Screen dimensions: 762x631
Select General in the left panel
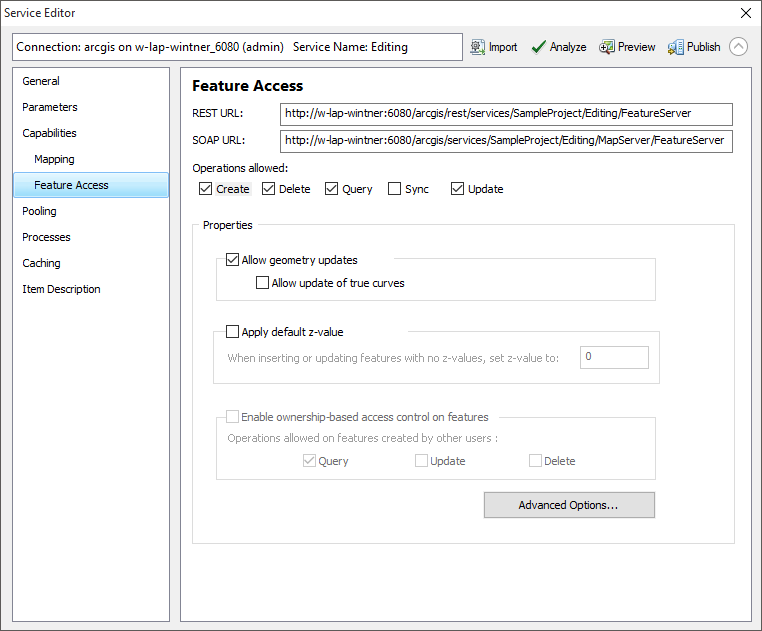click(x=41, y=81)
